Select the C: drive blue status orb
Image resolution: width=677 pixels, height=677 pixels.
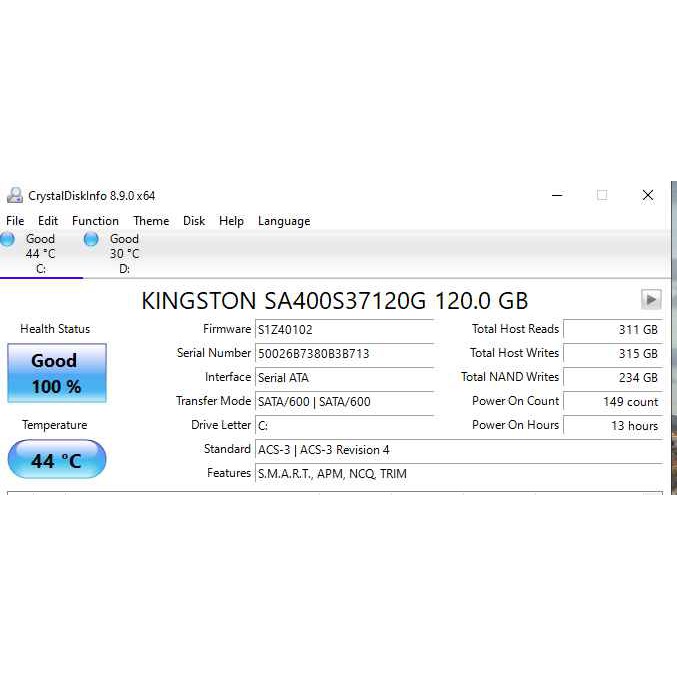[x=8, y=239]
